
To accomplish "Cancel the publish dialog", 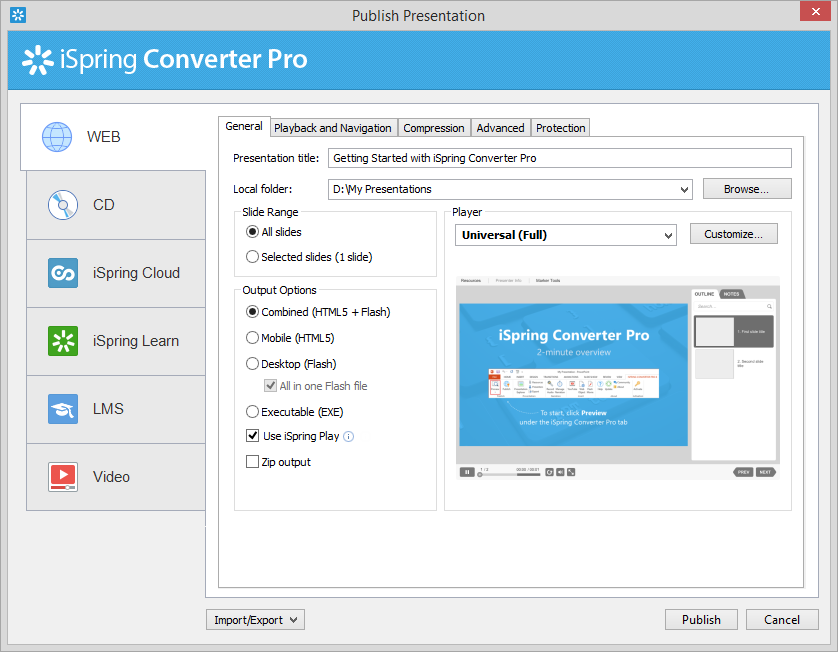I will (x=782, y=620).
